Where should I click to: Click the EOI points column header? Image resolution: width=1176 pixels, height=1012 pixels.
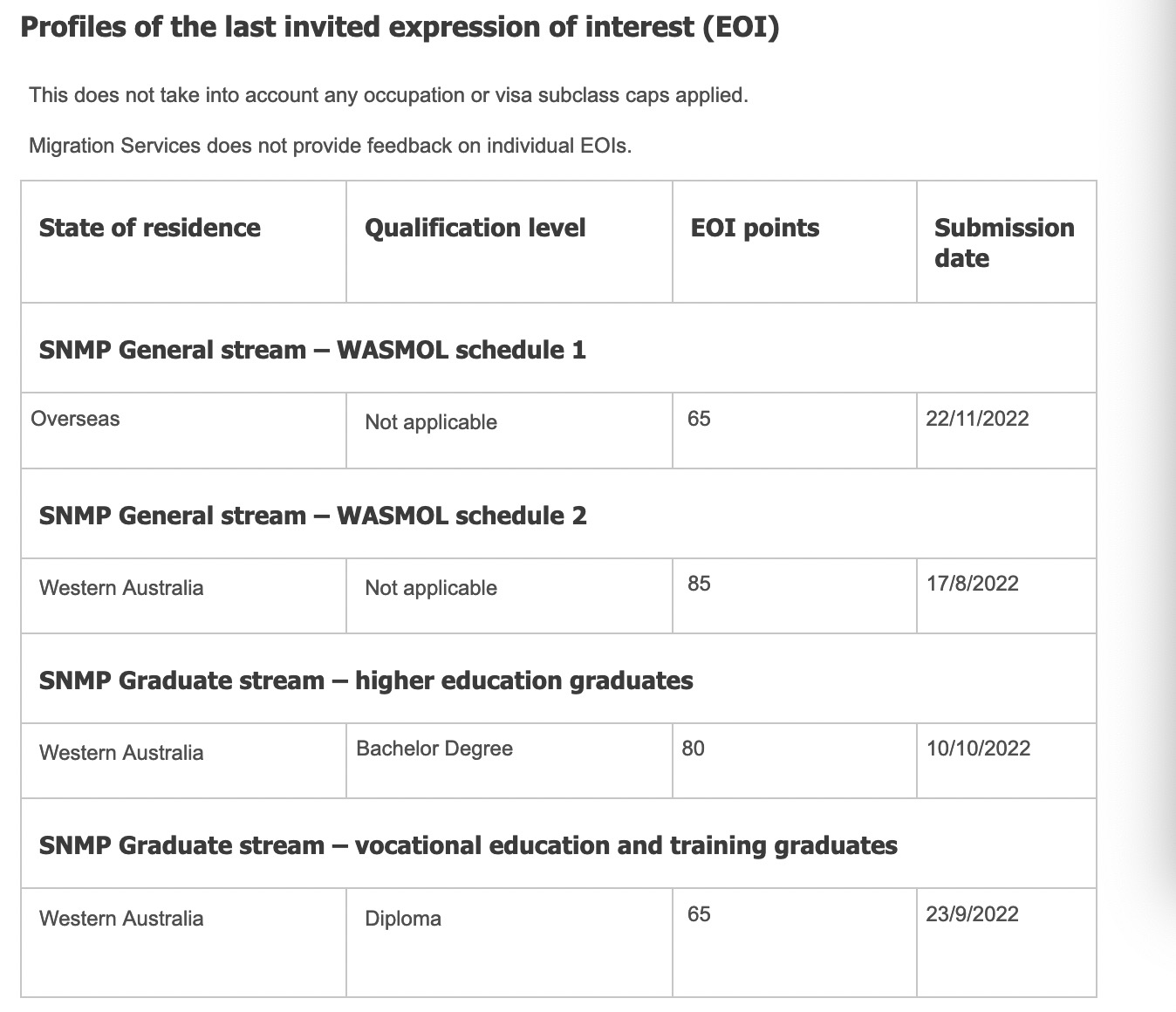click(x=755, y=228)
